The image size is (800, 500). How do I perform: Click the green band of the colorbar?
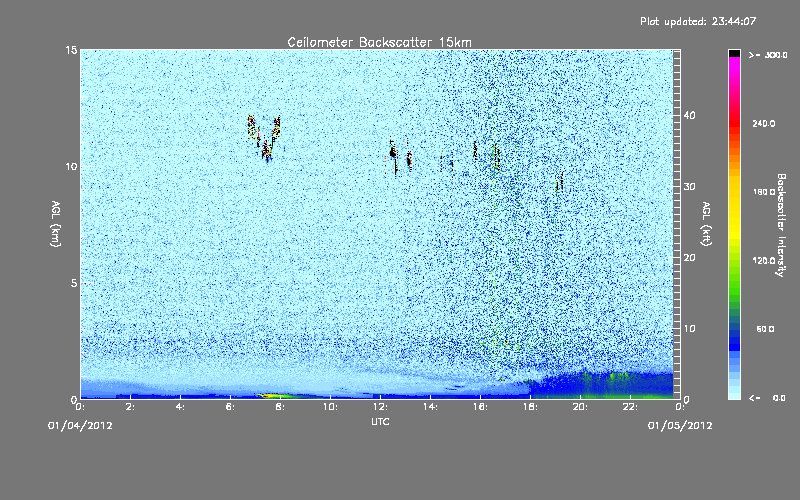[x=734, y=281]
